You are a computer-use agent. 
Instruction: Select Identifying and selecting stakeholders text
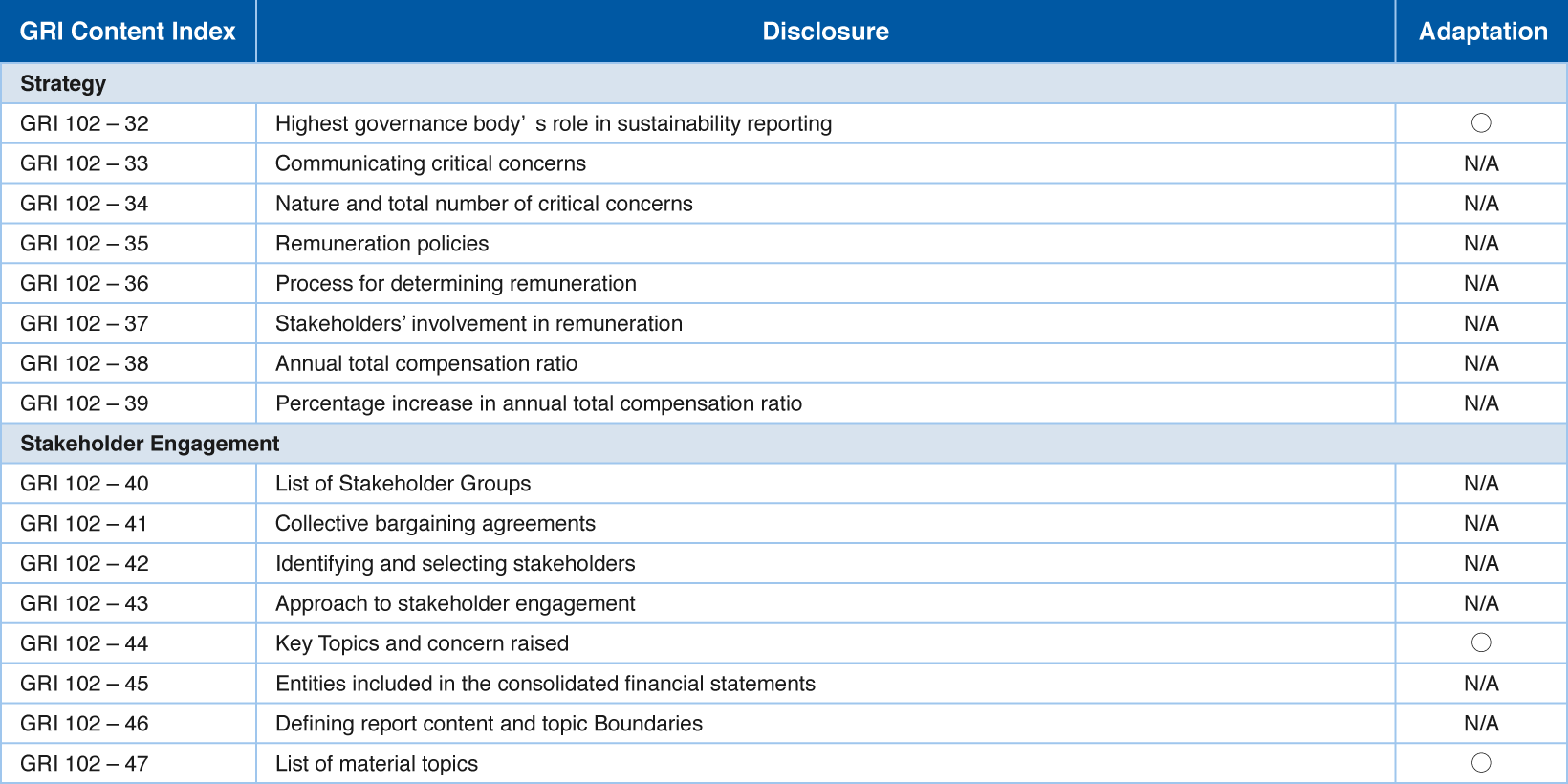455,564
